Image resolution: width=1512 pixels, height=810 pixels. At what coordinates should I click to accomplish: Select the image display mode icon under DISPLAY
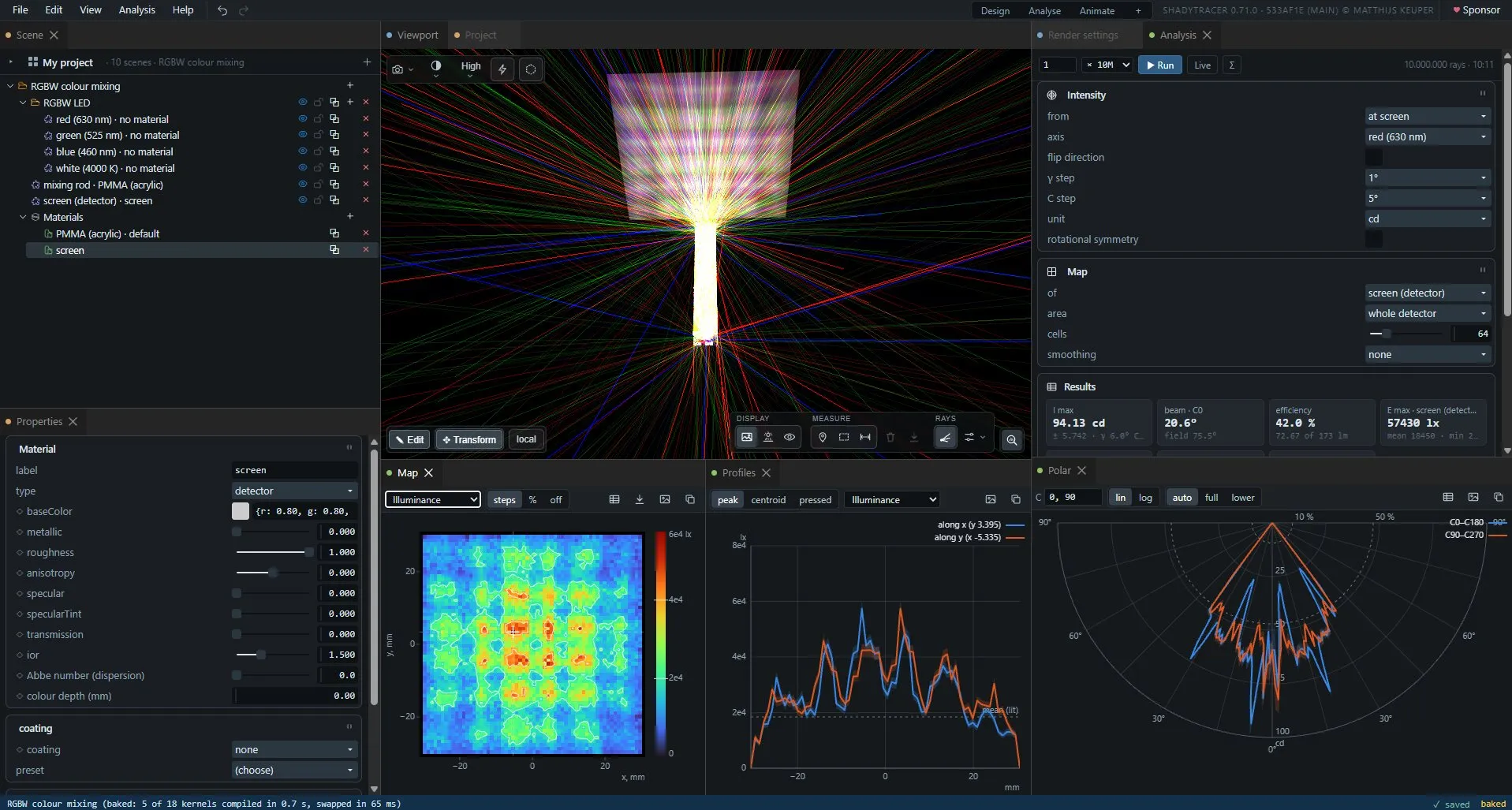coord(746,437)
